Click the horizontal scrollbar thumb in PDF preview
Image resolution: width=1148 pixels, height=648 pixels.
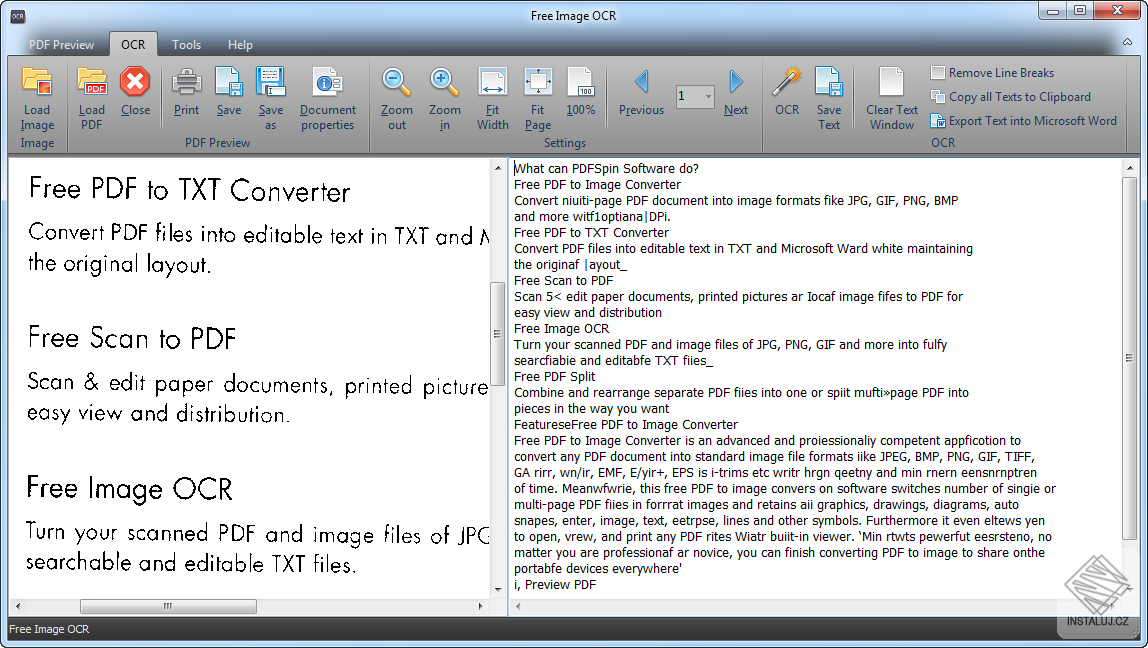(168, 606)
